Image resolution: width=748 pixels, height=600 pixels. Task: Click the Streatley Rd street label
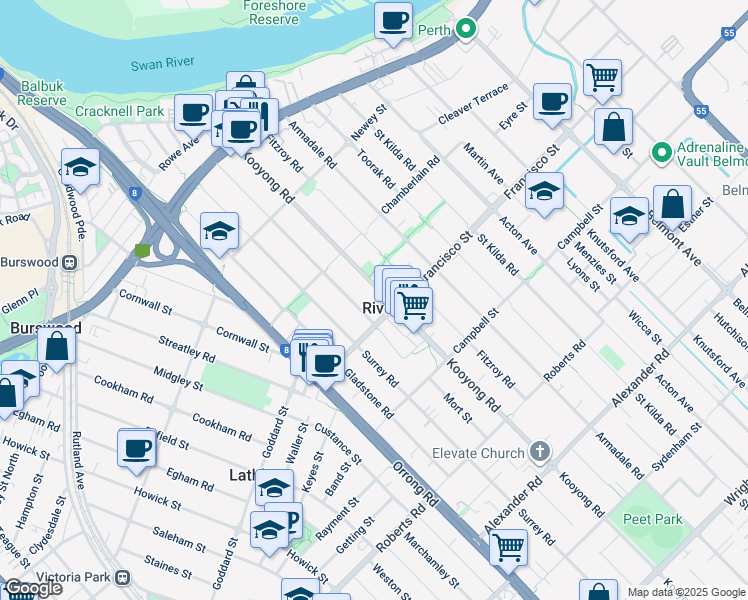click(187, 349)
